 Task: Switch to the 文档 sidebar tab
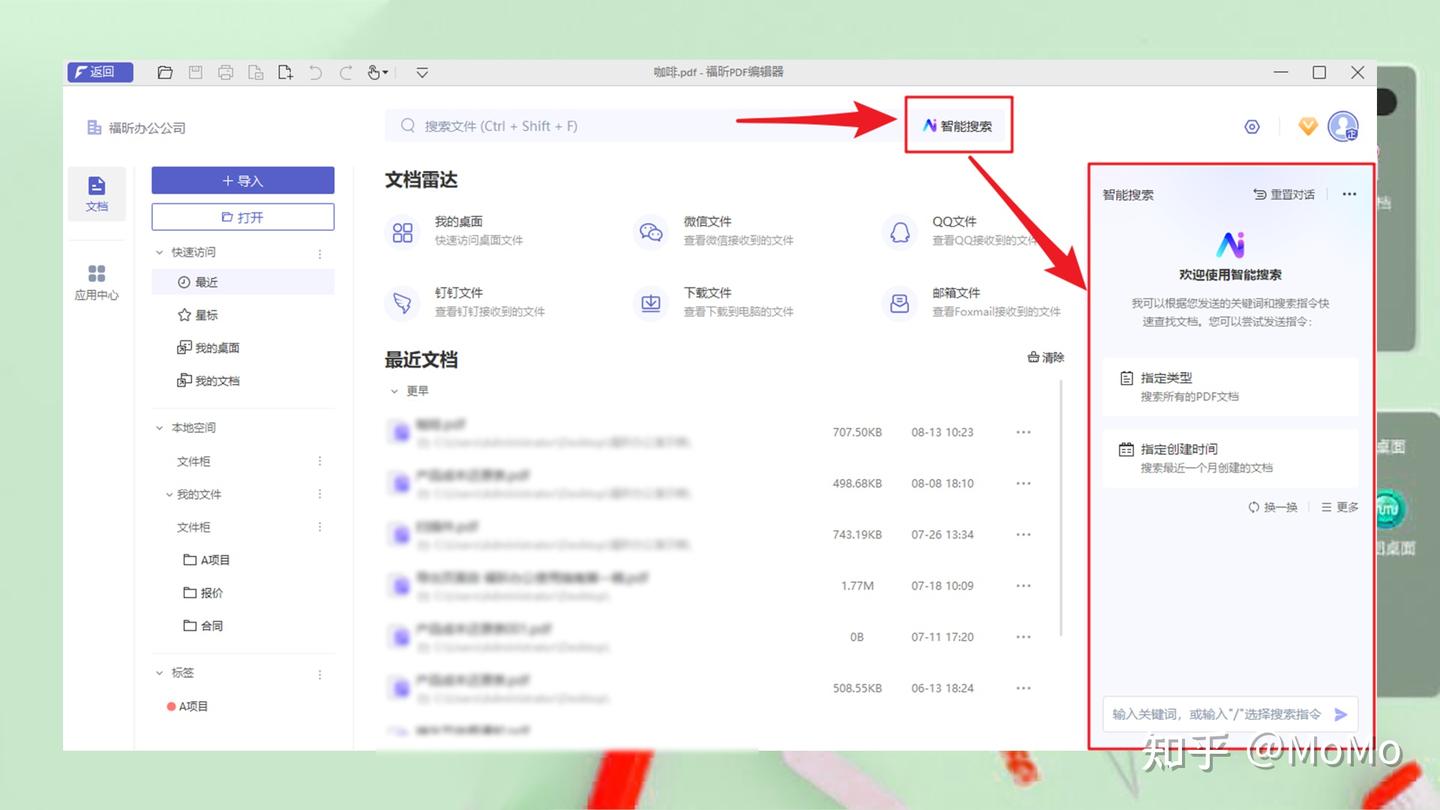point(97,194)
